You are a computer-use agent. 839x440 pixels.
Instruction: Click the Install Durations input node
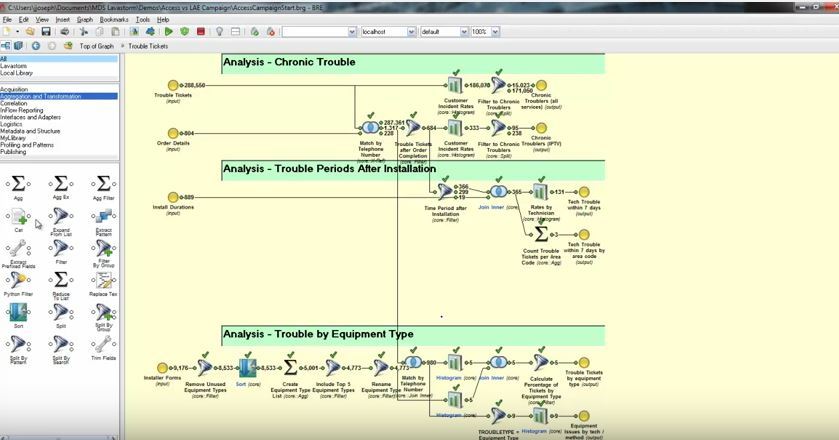tap(173, 197)
